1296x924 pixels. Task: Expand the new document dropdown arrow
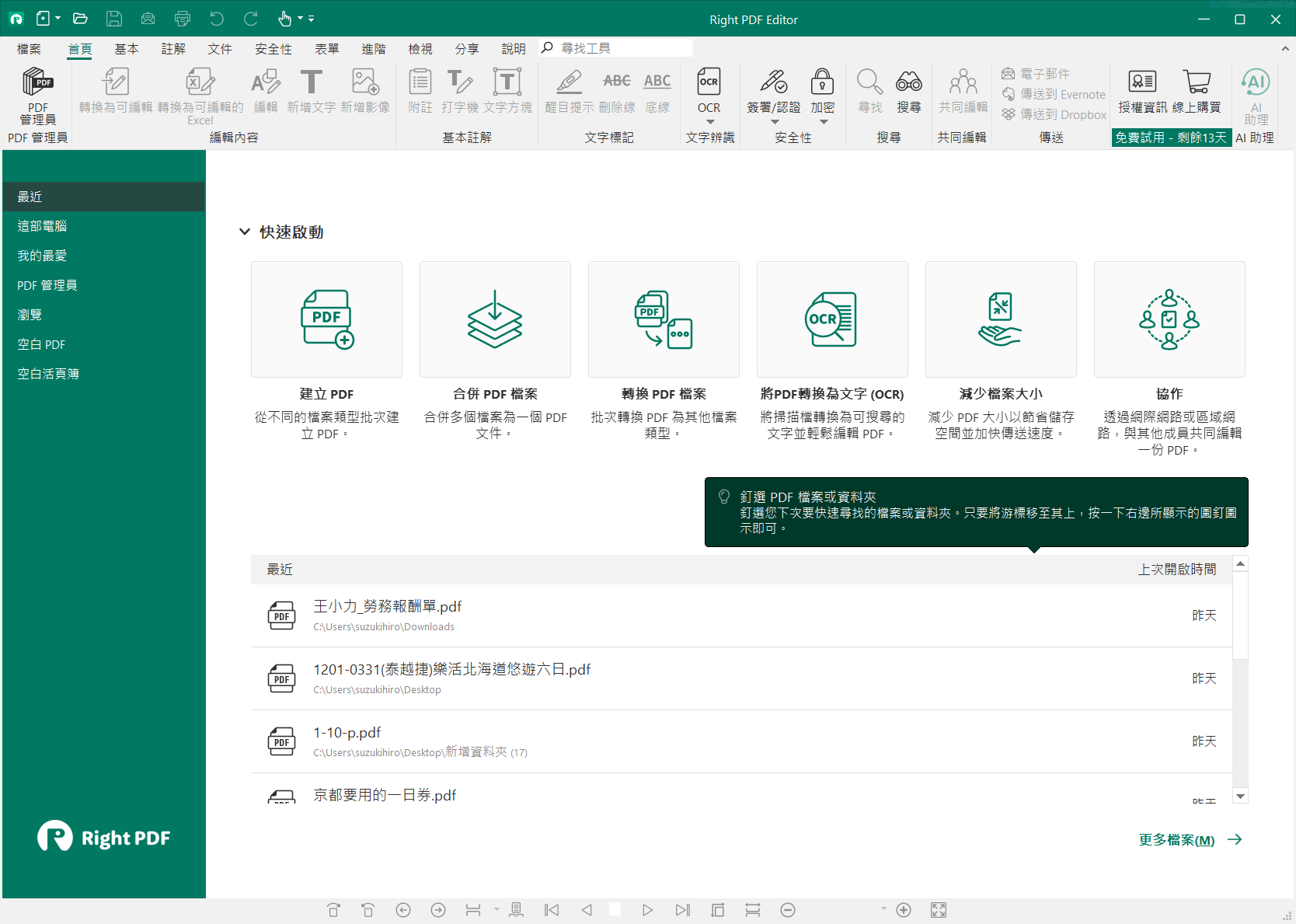click(x=58, y=19)
